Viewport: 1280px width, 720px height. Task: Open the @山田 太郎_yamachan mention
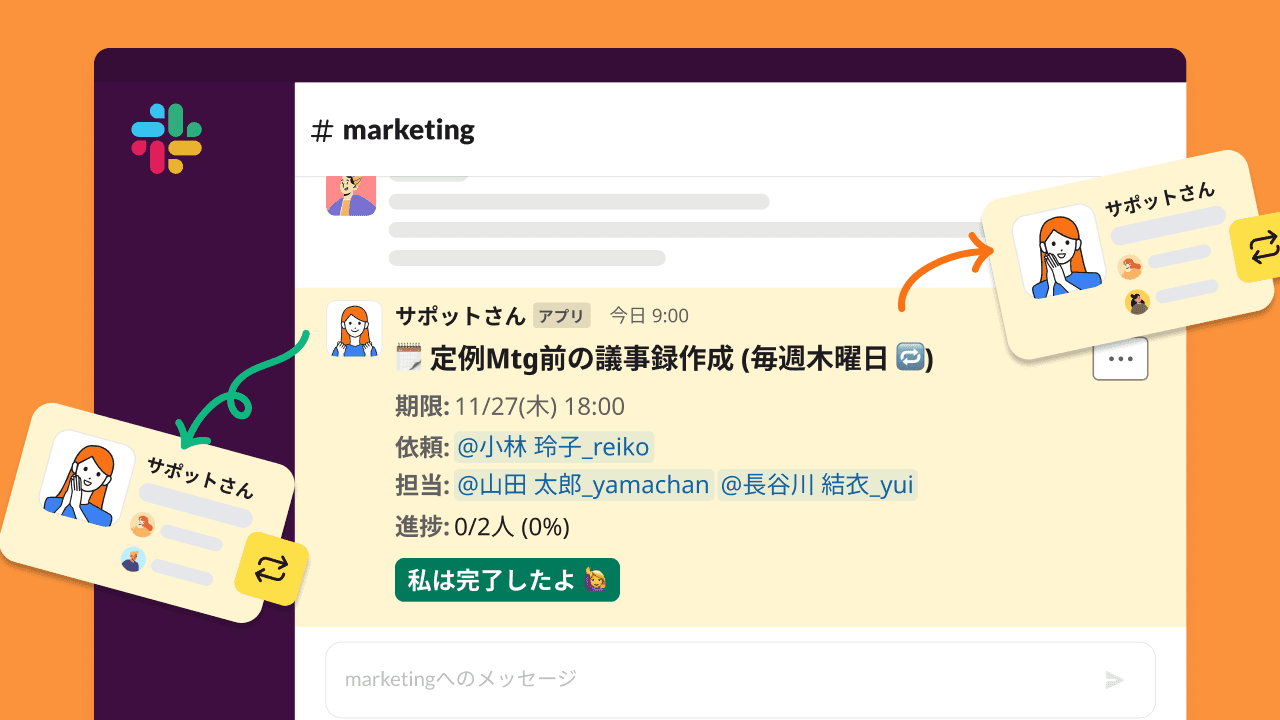pos(583,485)
